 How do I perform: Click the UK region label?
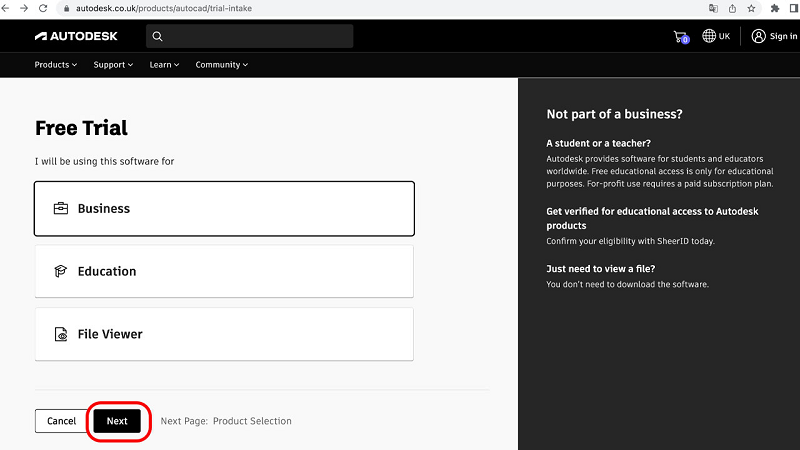pyautogui.click(x=724, y=36)
